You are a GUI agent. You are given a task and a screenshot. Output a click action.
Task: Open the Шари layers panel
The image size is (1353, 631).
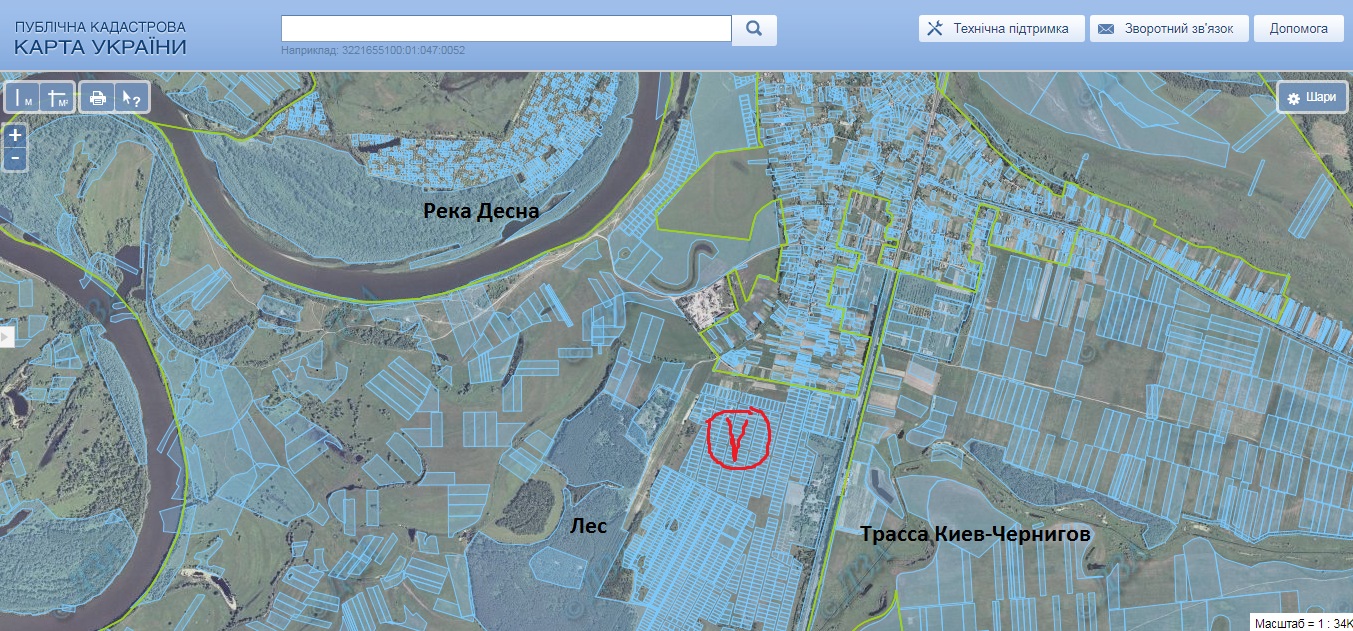(x=1311, y=97)
